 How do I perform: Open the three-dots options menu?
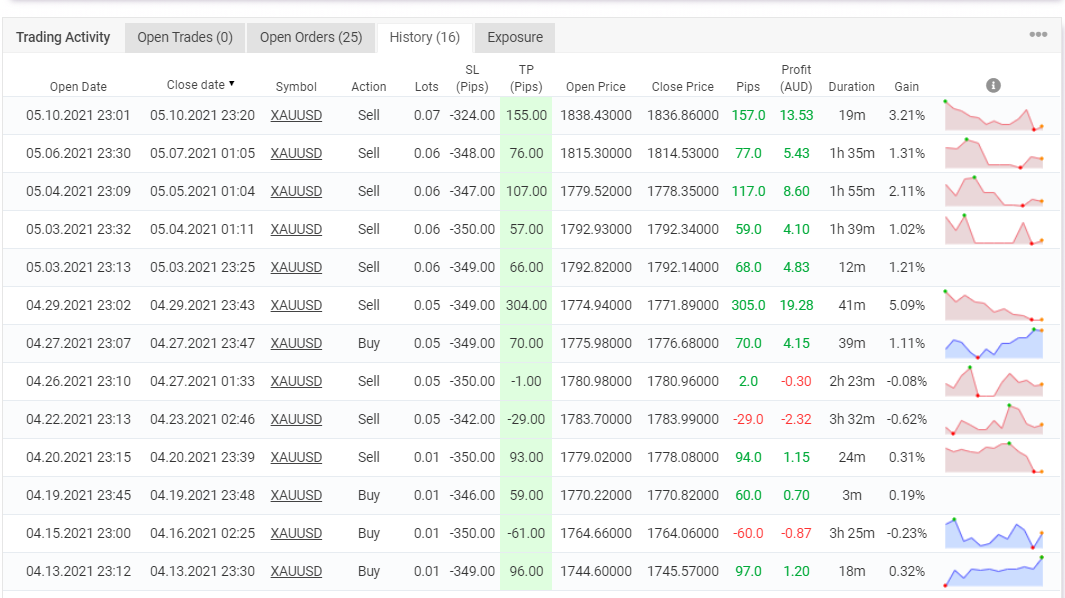(1038, 35)
